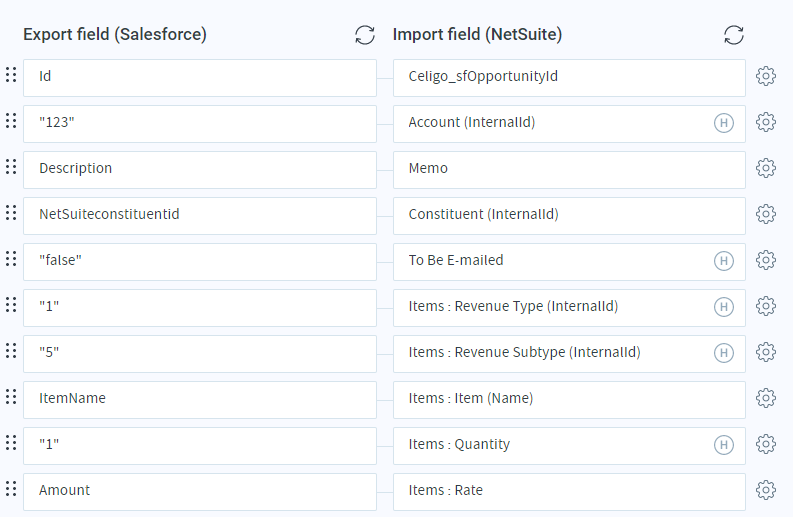793x517 pixels.
Task: Grab drag handle of the Id row
Action: tap(11, 75)
